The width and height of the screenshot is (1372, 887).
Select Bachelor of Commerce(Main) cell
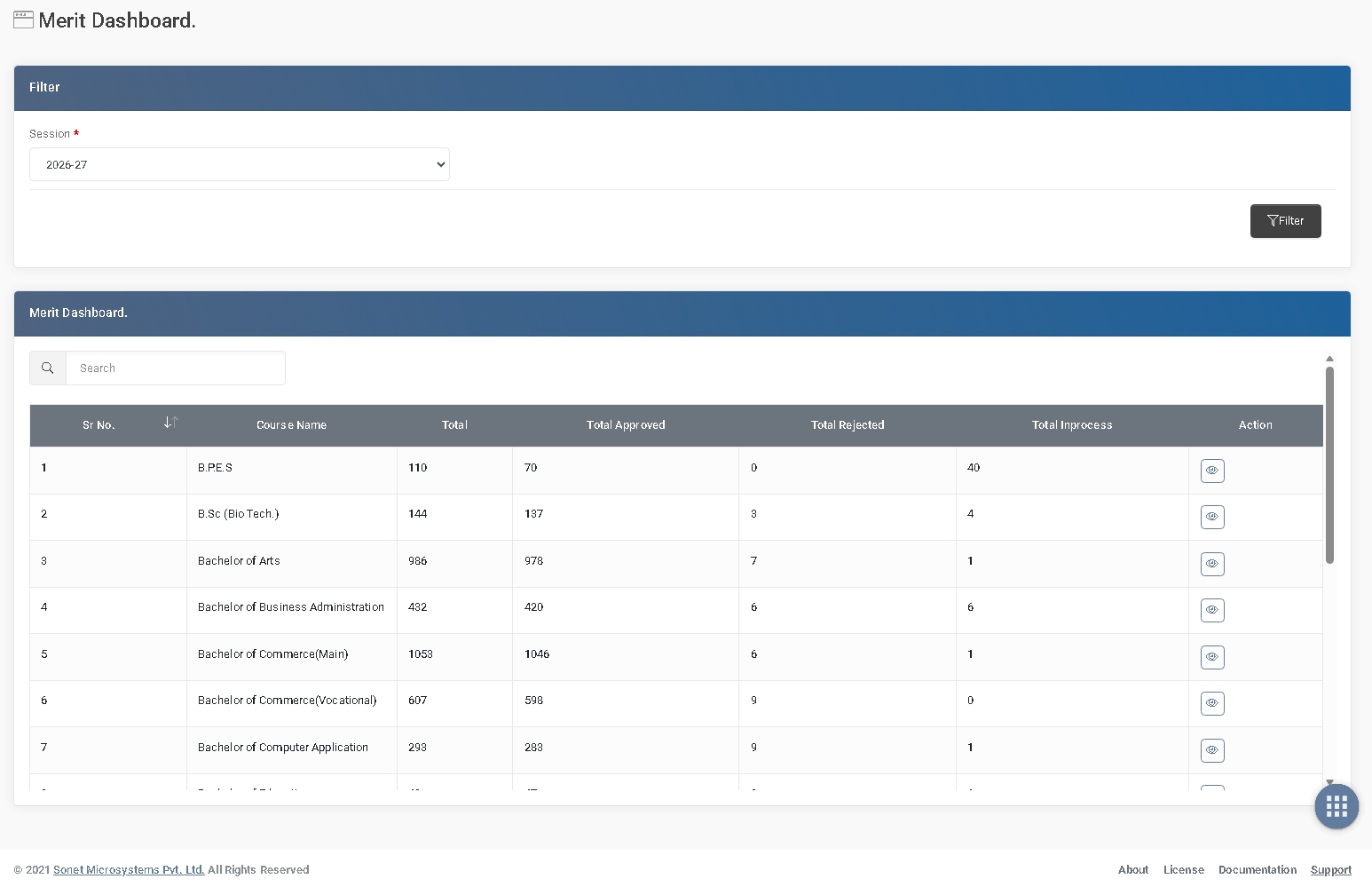292,657
